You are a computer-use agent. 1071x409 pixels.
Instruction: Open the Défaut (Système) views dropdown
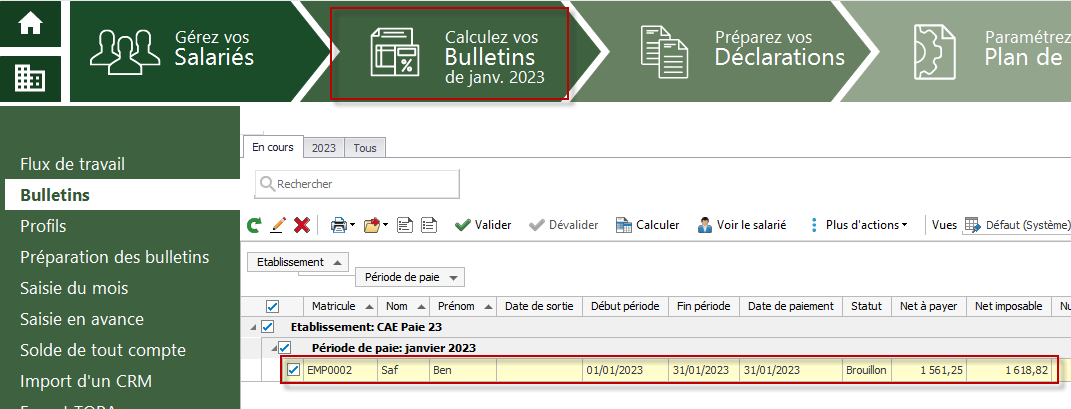(x=1017, y=225)
